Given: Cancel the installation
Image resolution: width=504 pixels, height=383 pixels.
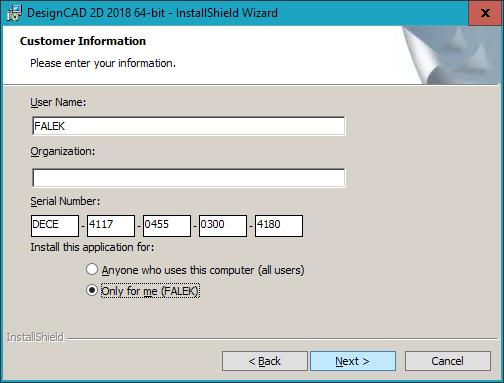Looking at the screenshot, I should (448, 361).
